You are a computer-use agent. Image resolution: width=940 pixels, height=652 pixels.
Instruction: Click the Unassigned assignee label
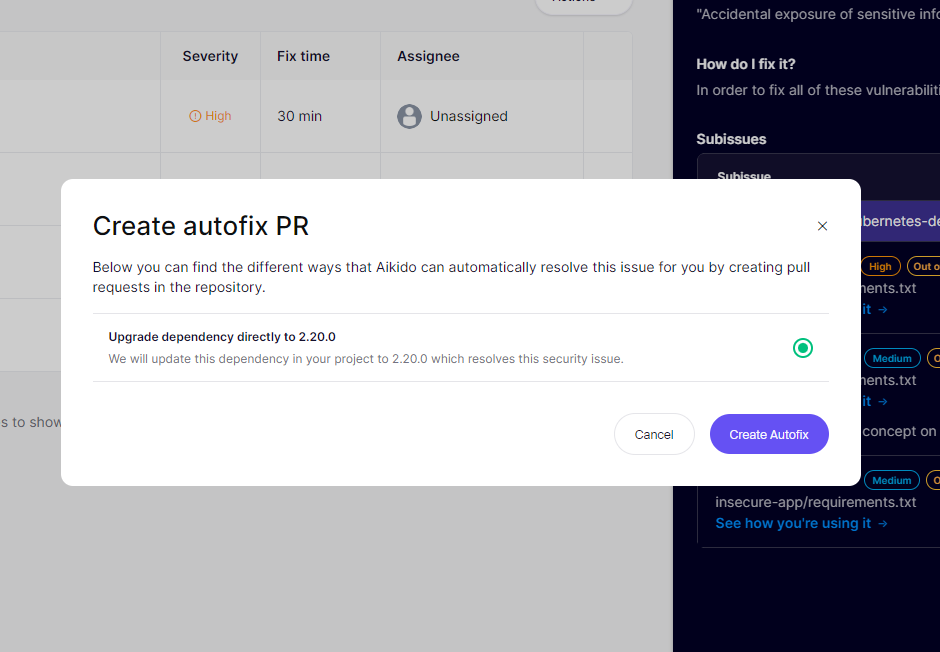tap(468, 116)
